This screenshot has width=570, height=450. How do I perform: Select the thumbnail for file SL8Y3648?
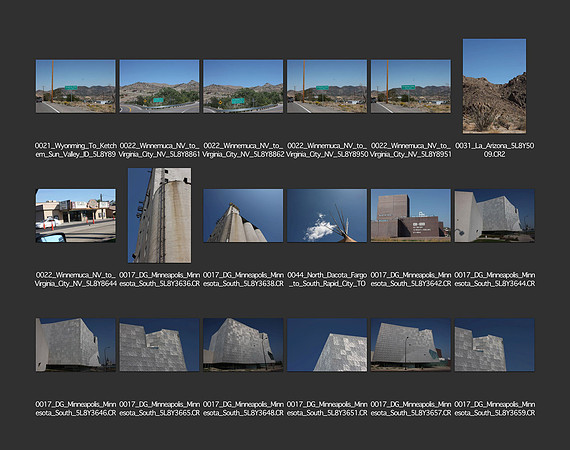pyautogui.click(x=243, y=345)
